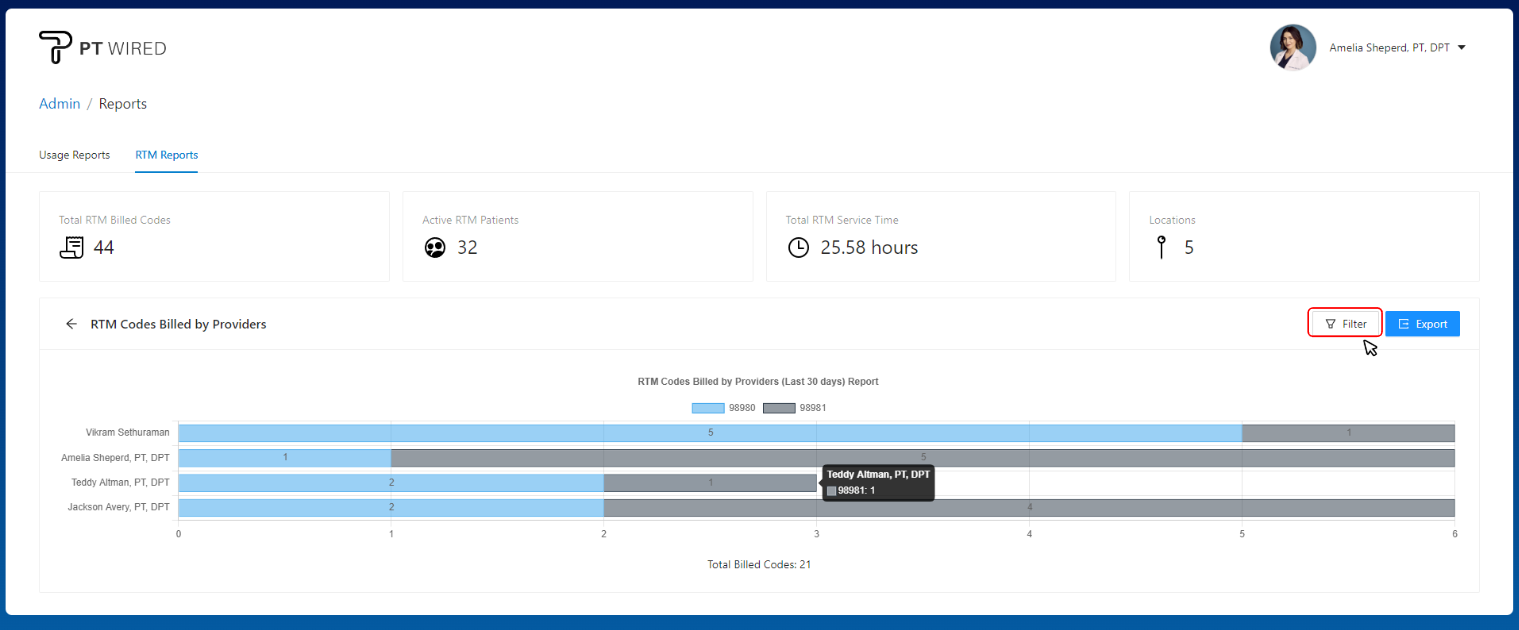
Task: Click Amelia Sheperd's gray 98981 bar segment
Action: [922, 458]
